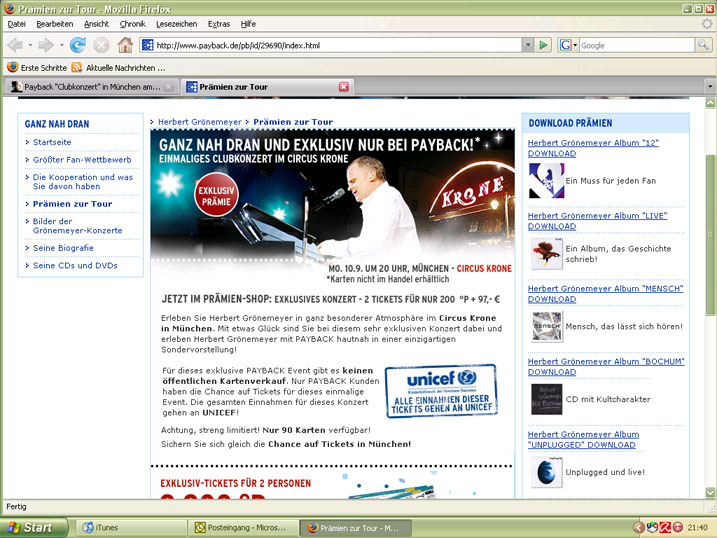
Task: Open the Seine Biografie sidebar link
Action: 63,248
